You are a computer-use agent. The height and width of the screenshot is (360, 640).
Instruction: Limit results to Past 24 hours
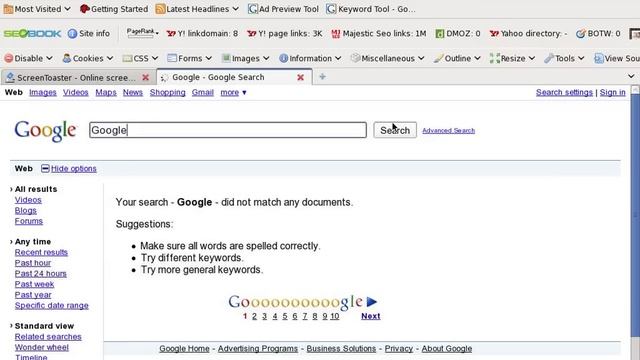click(41, 273)
